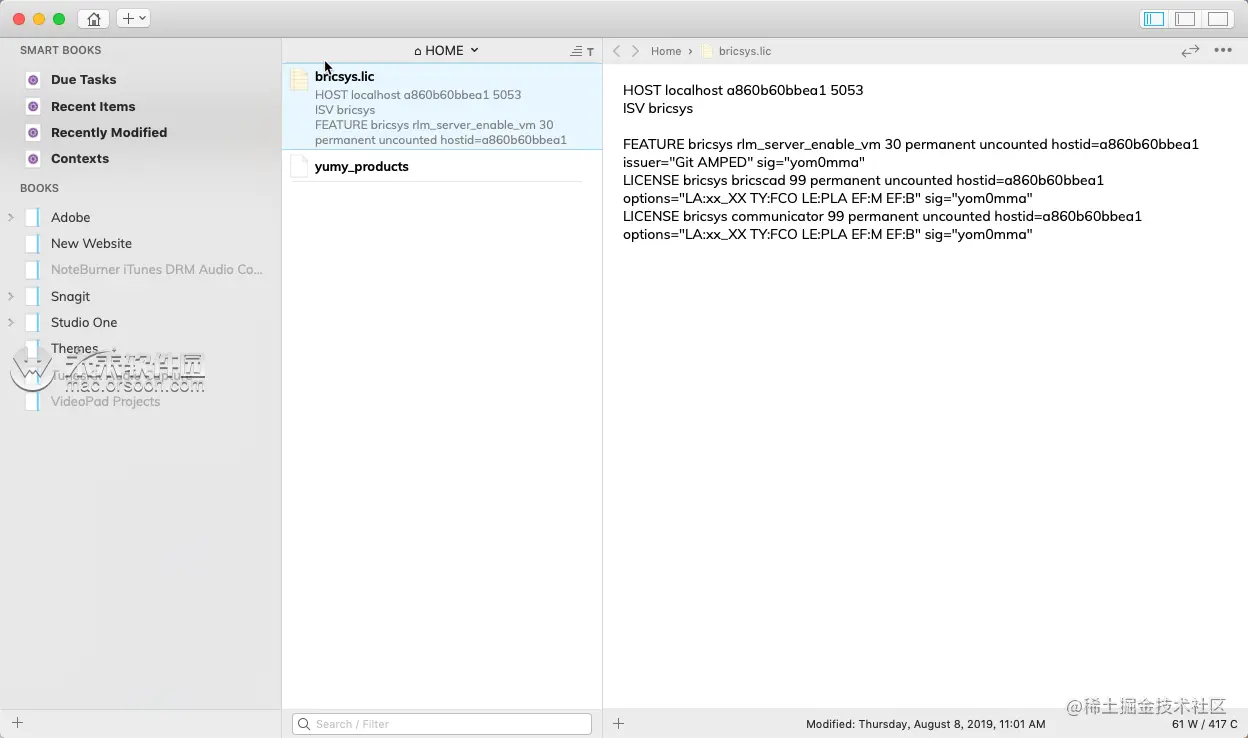Viewport: 1248px width, 738px height.
Task: Select Recently Modified smart book
Action: (x=109, y=133)
